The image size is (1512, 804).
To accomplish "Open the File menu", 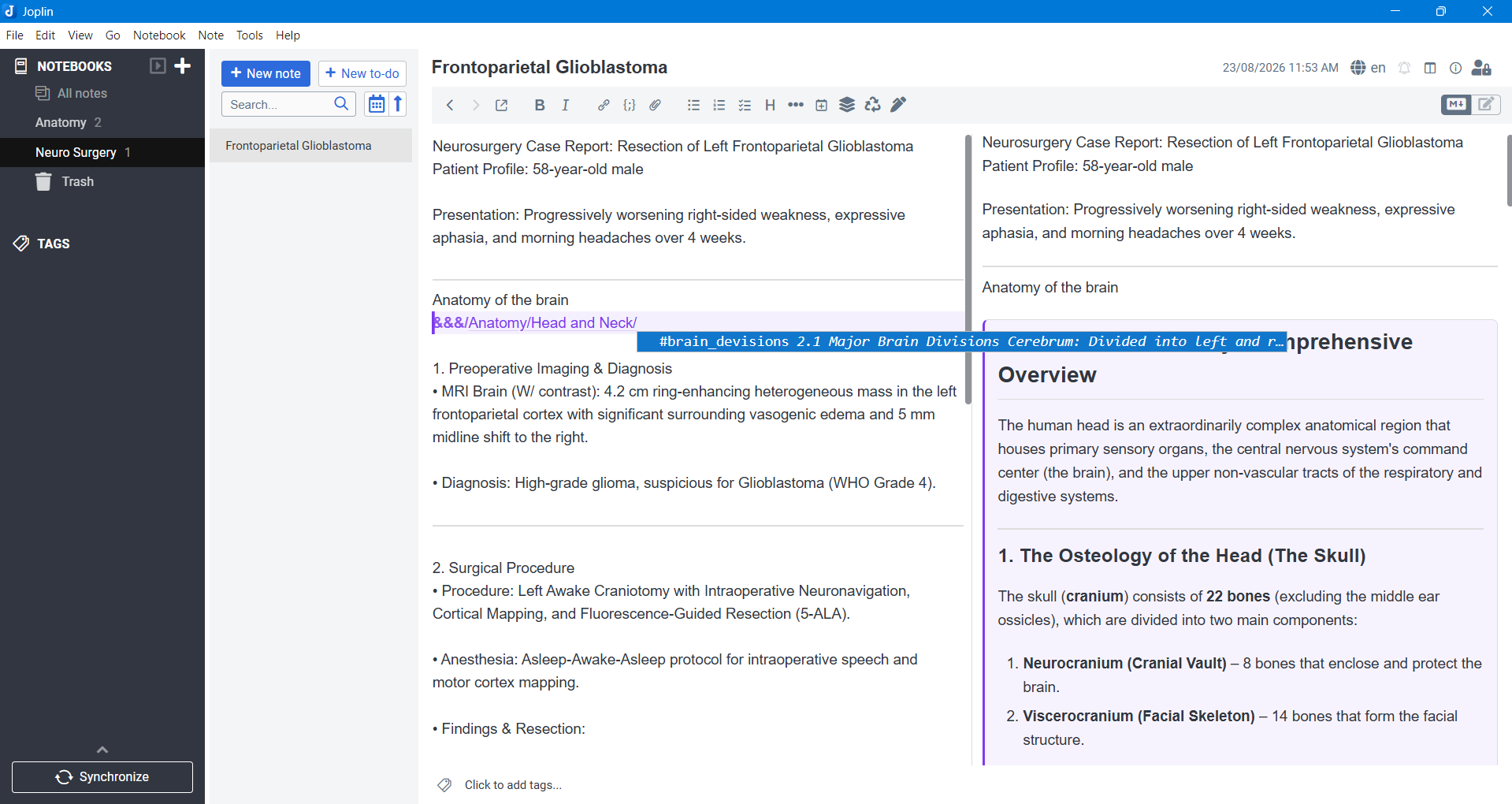I will 14,35.
